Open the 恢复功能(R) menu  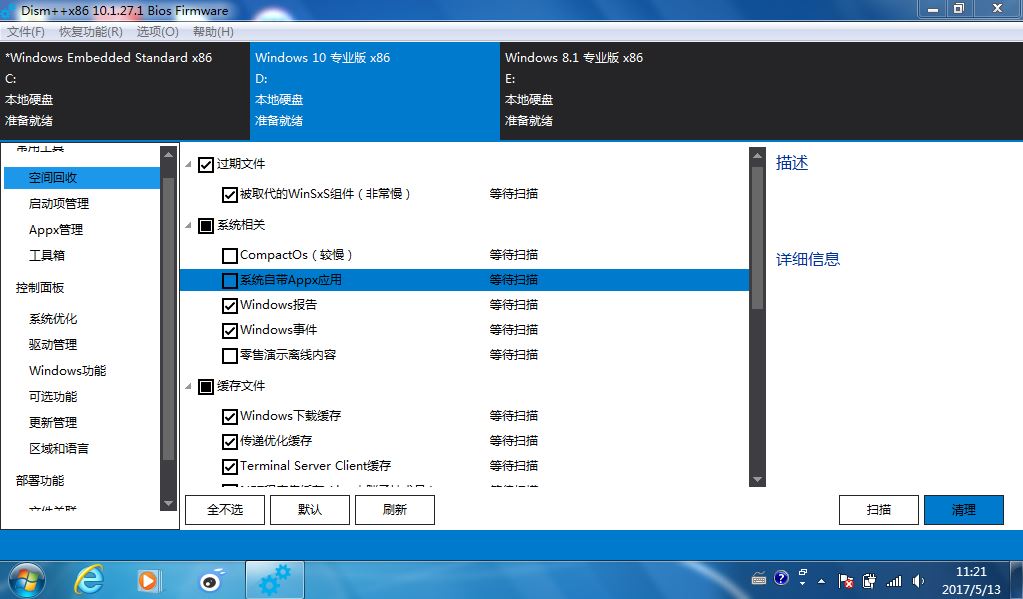(91, 32)
